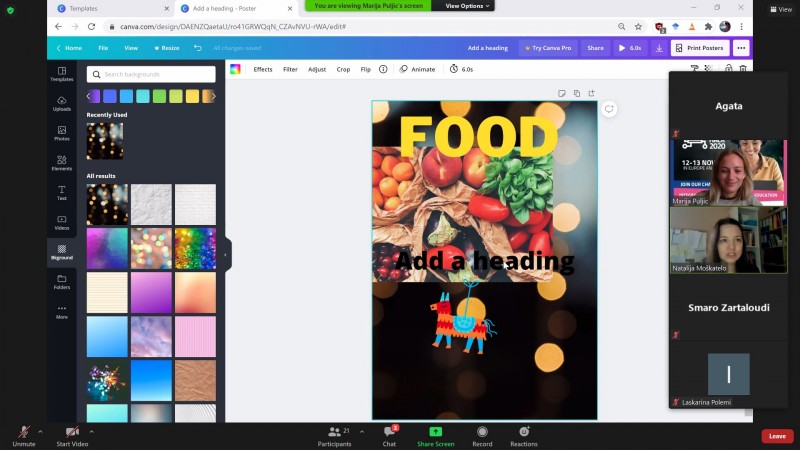Click the delete trash icon in toolbar

743,68
